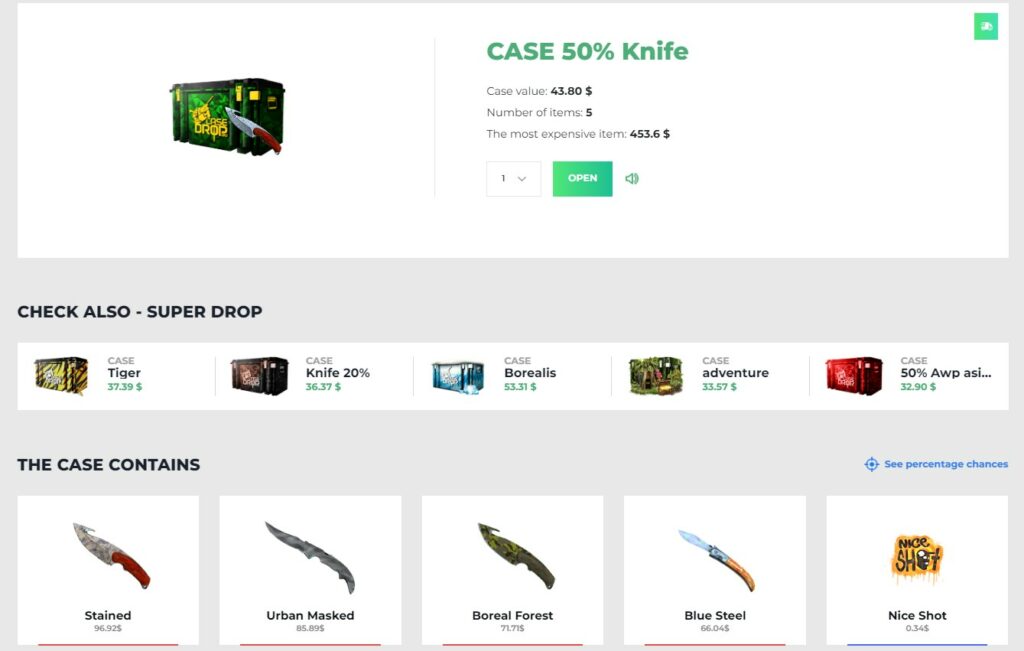Click the green OPEN button
The height and width of the screenshot is (651, 1024).
[583, 178]
